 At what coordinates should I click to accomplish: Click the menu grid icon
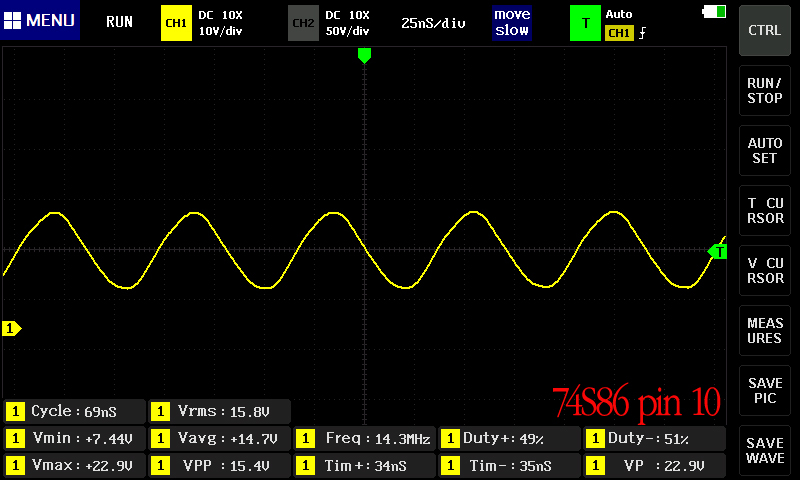coord(12,20)
